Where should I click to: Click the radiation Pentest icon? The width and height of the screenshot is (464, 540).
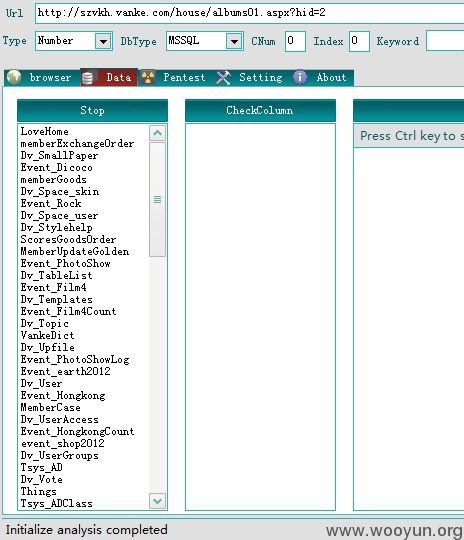tap(148, 77)
